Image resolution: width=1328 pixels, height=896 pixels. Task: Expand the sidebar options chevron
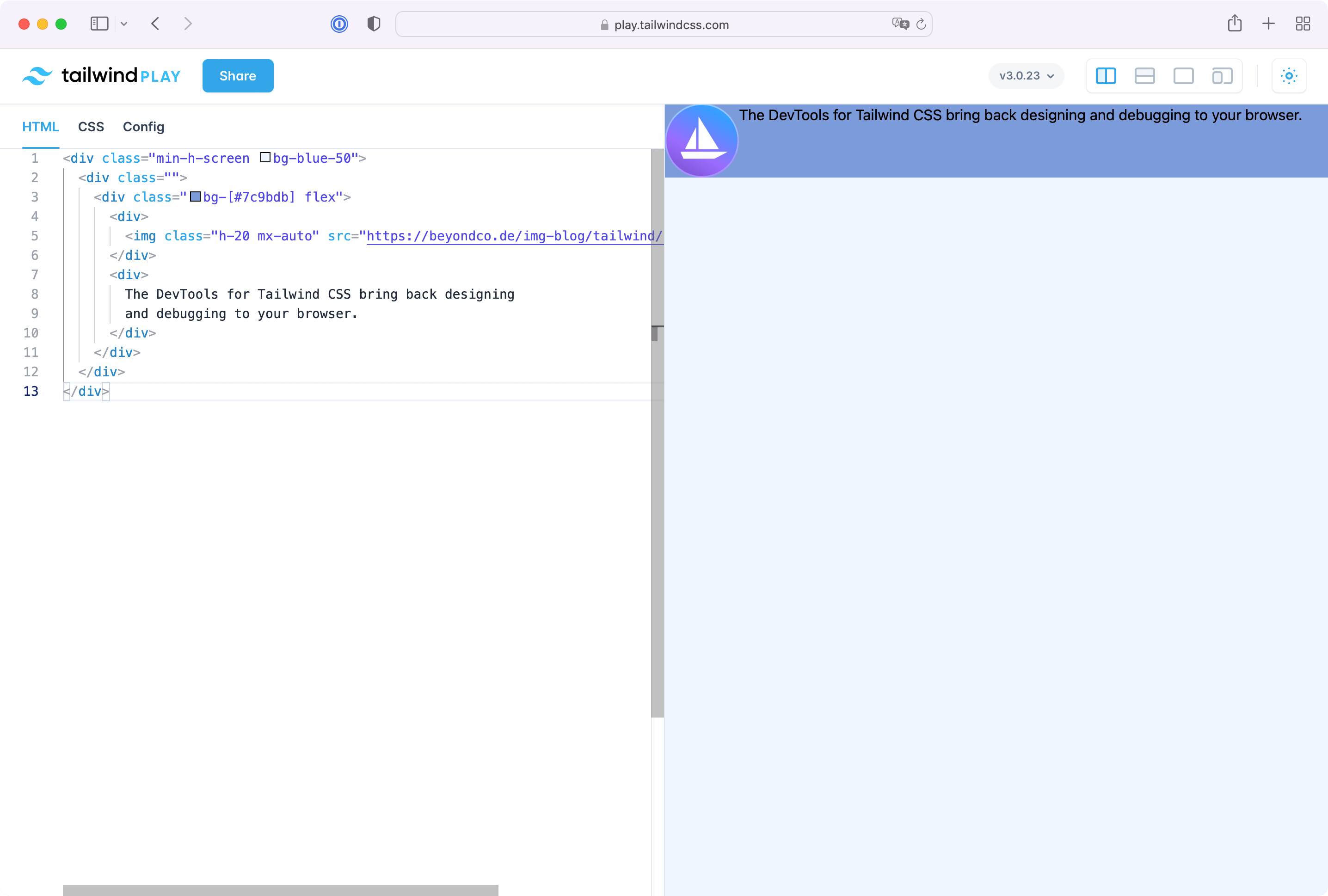124,24
